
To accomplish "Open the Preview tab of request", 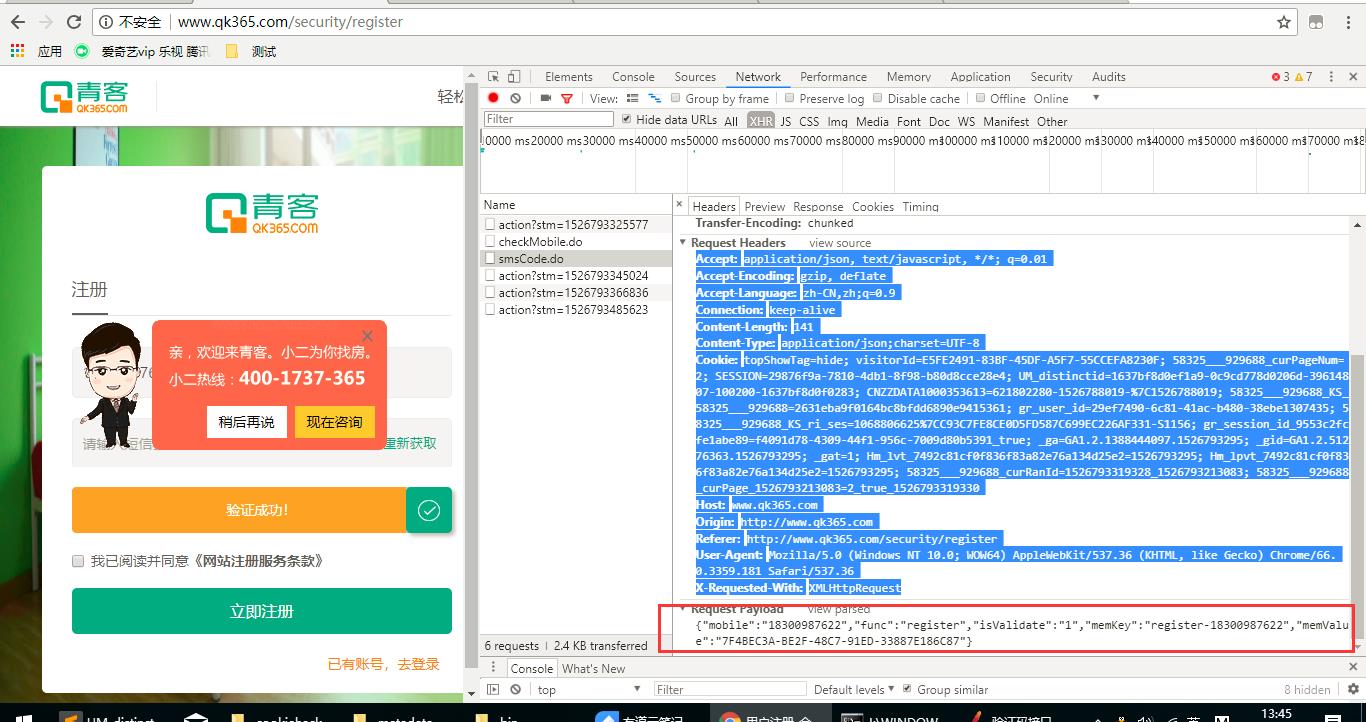I will pyautogui.click(x=765, y=207).
